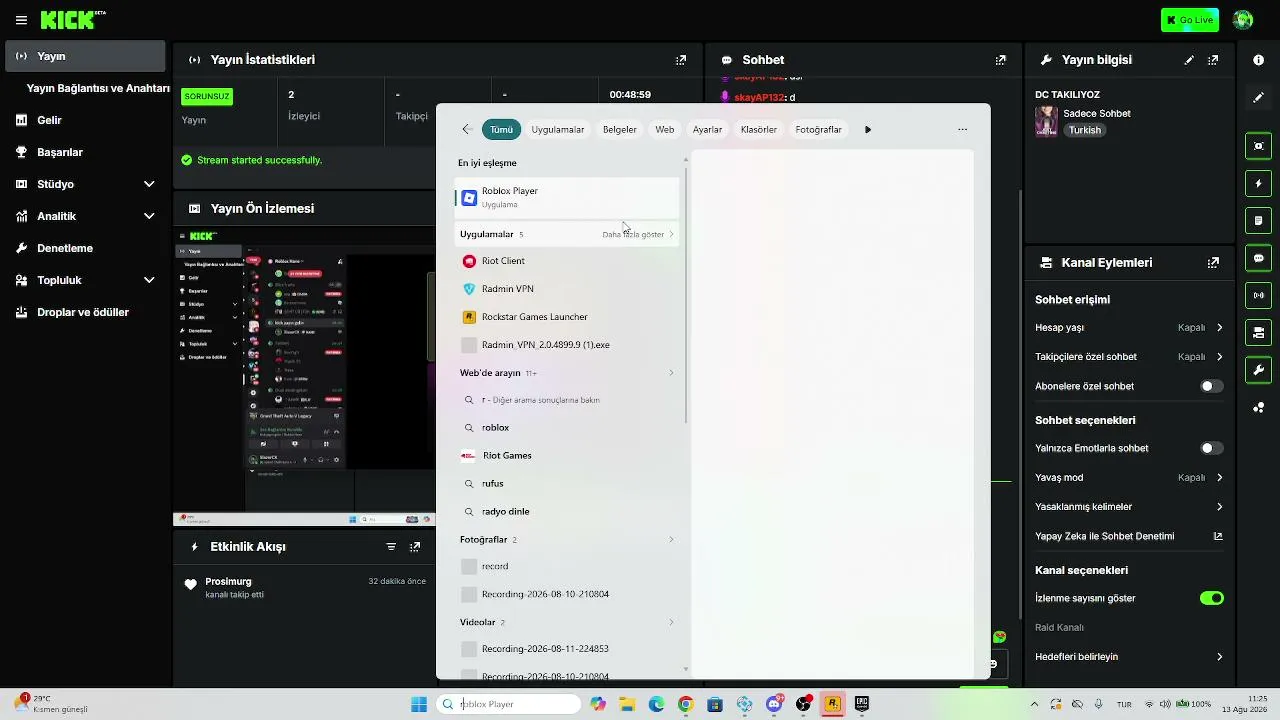The height and width of the screenshot is (720, 1280).
Task: Pop out the Yayın İstatistikleri panel
Action: click(681, 60)
